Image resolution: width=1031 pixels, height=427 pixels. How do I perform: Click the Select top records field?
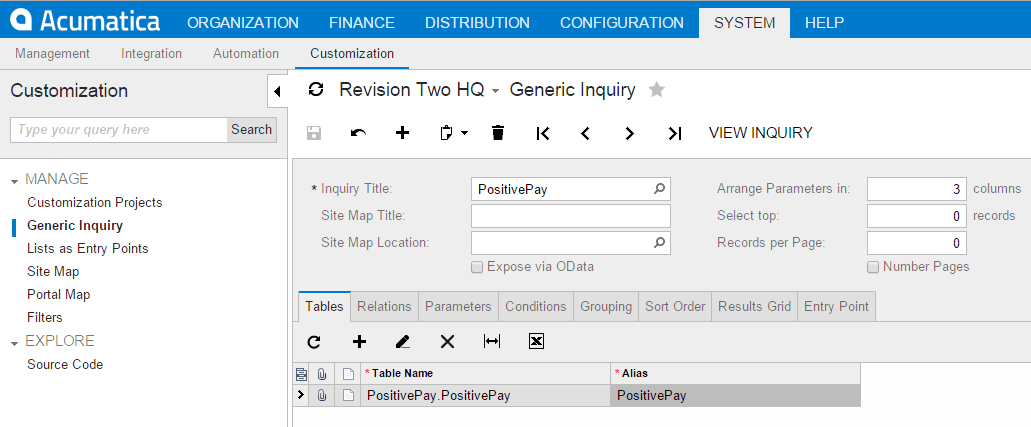point(917,216)
